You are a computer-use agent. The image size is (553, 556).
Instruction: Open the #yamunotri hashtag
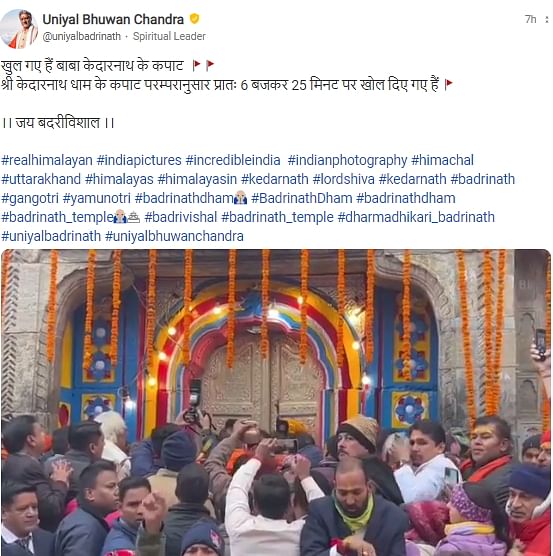(97, 198)
